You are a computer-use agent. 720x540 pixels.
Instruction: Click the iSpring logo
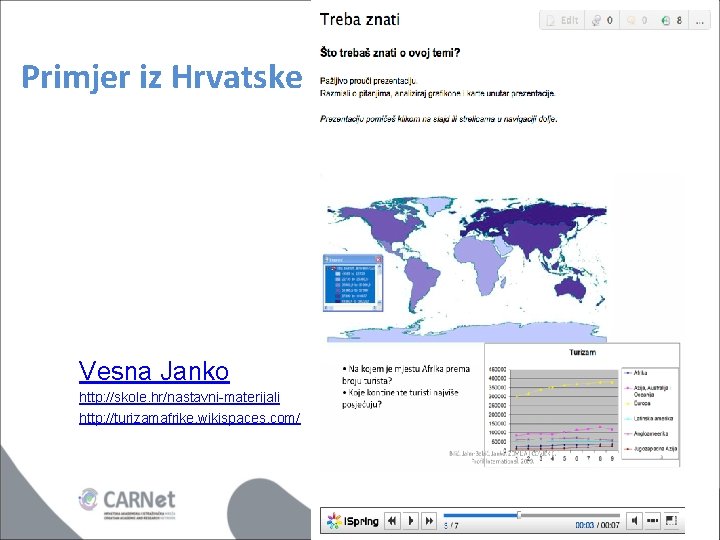(353, 521)
